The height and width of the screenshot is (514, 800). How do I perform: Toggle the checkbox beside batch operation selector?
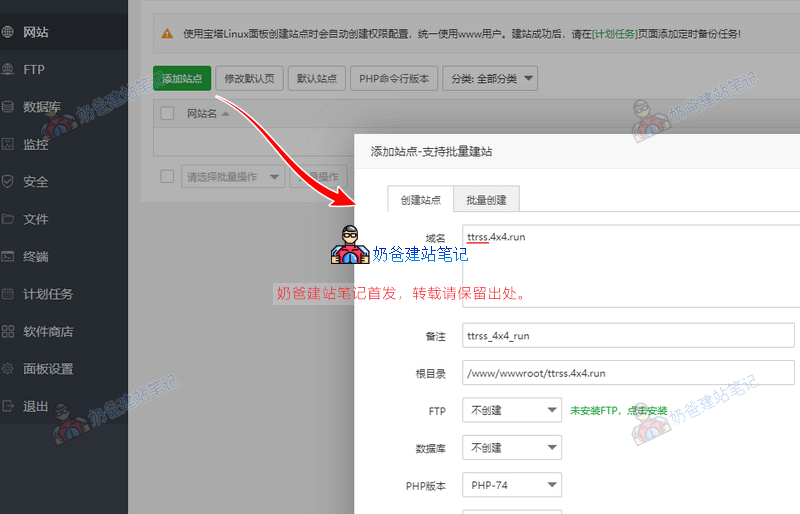click(x=168, y=177)
